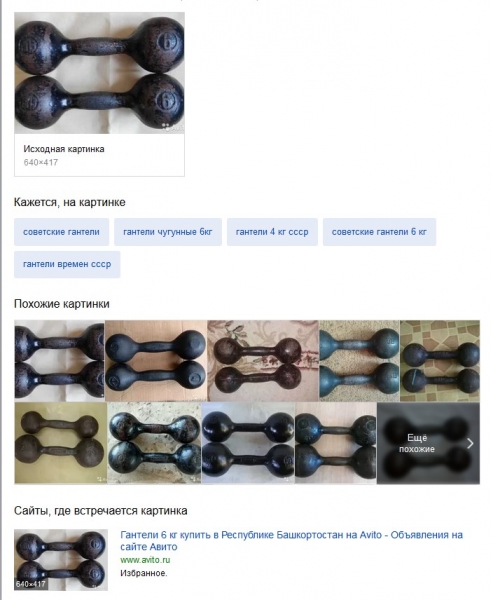The image size is (493, 600).
Task: Open the source image with number 6 dumbbells
Action: coord(100,73)
